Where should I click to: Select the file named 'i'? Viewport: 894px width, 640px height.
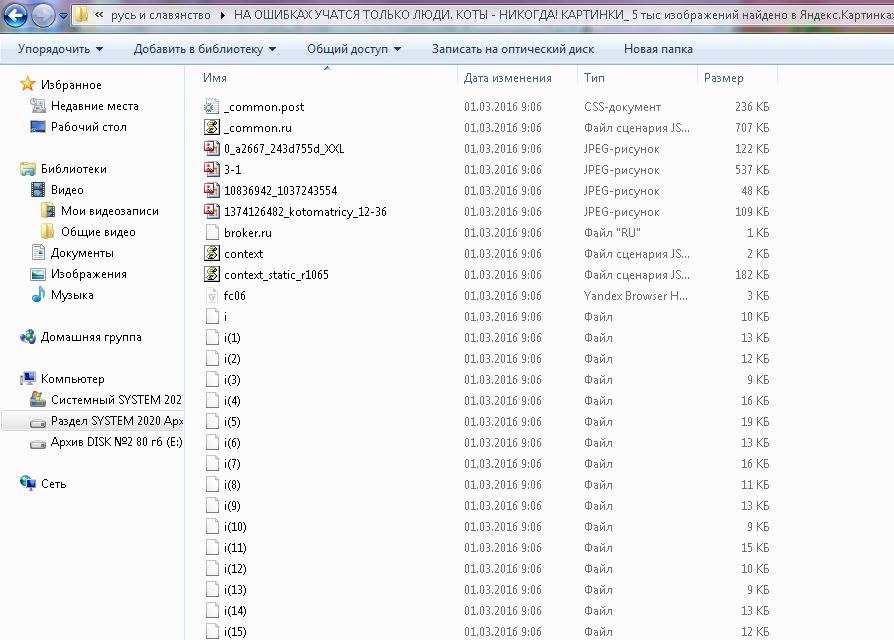point(225,316)
